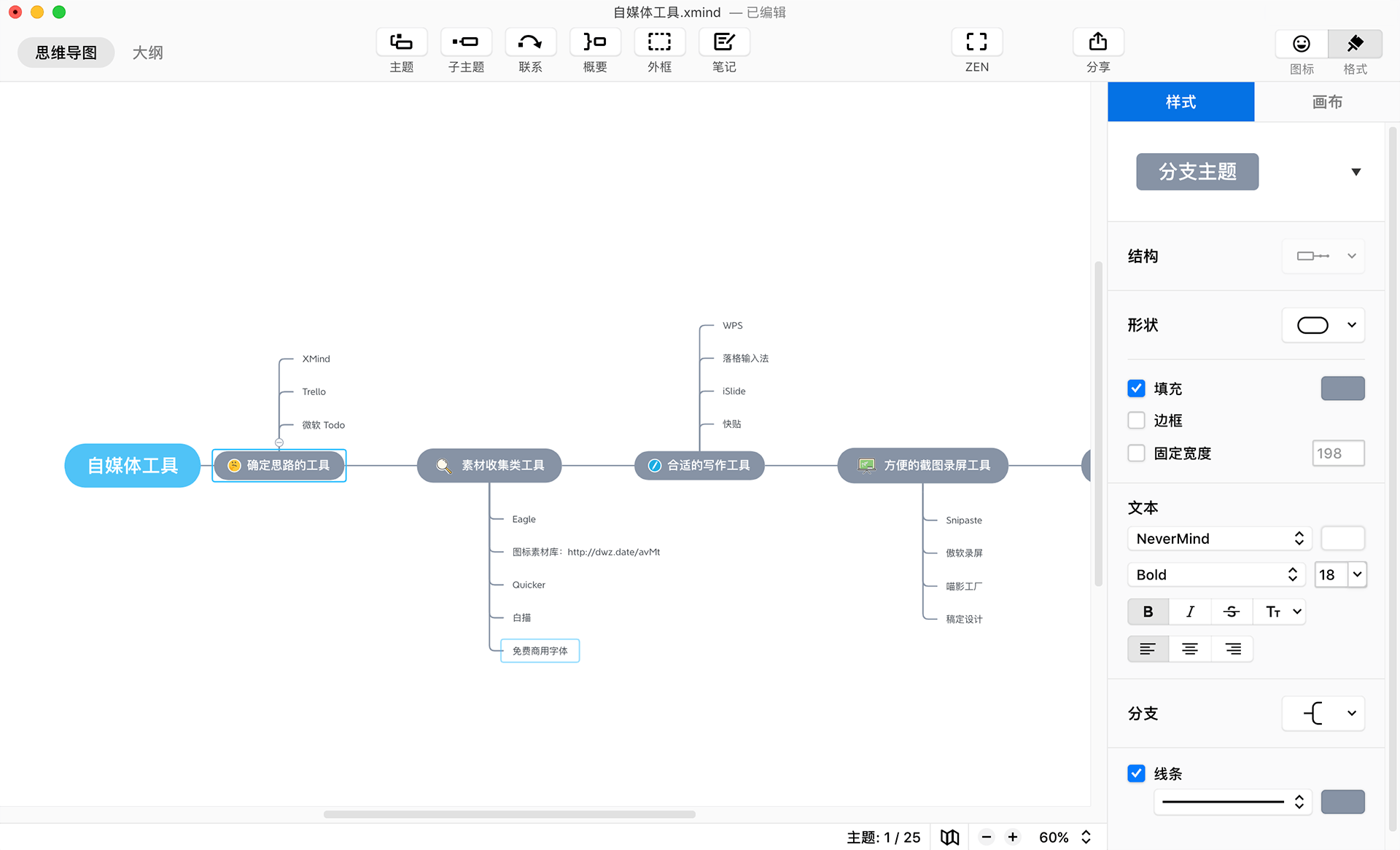Screen dimensions: 1400x850
Task: Enable the Border (边框) checkbox
Action: pos(1136,421)
